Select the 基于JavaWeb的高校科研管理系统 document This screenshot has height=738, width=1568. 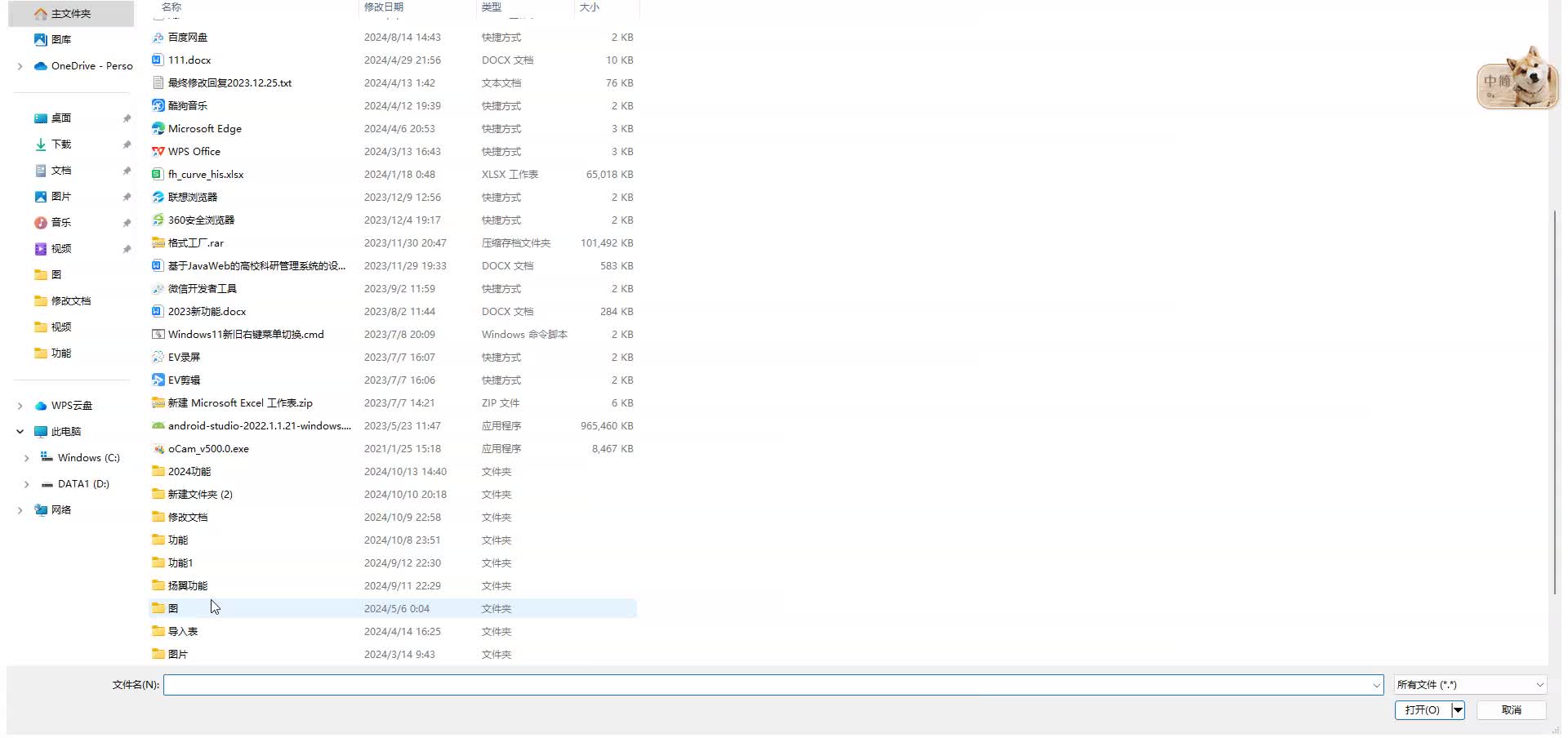[x=393, y=266]
